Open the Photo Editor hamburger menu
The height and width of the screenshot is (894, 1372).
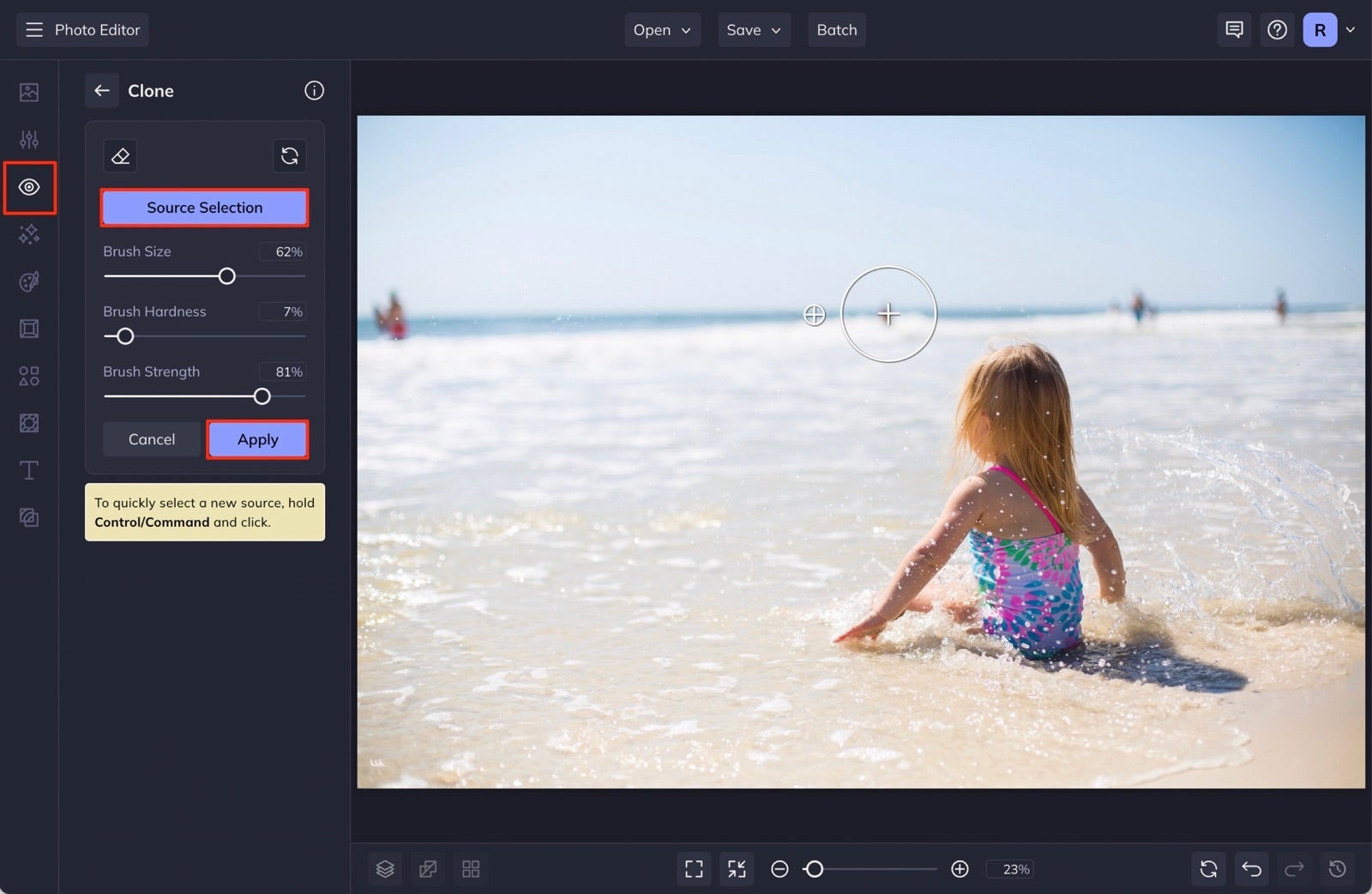pyautogui.click(x=34, y=29)
